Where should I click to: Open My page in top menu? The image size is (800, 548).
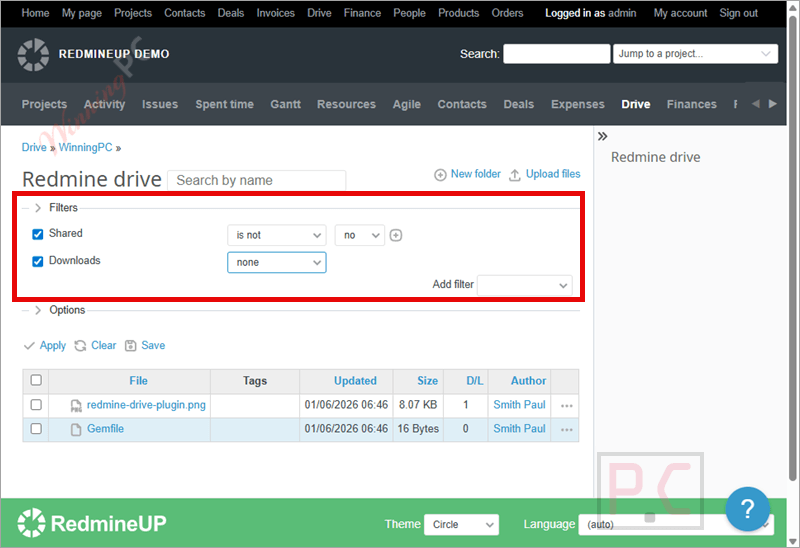(82, 13)
